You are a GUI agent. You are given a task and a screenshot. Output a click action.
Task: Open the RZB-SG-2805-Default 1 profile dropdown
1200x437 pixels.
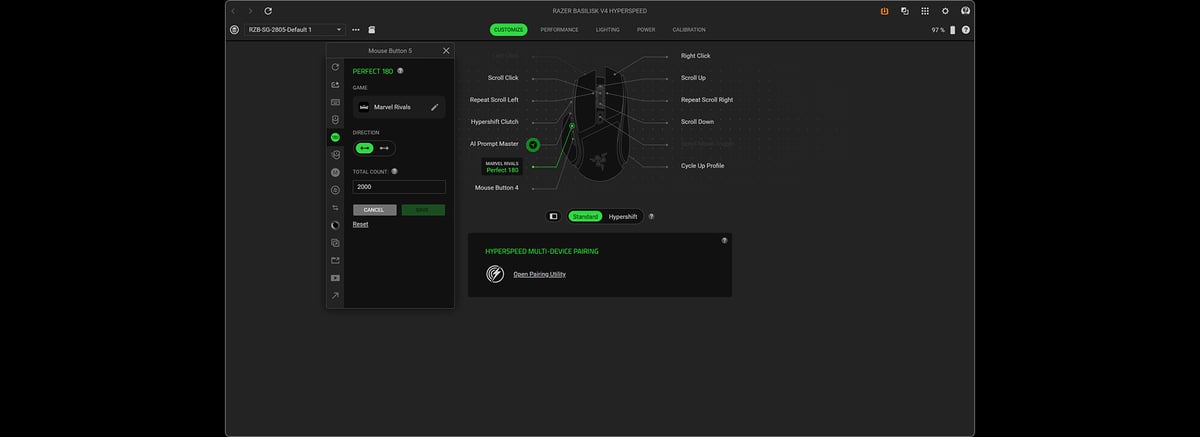(x=294, y=30)
